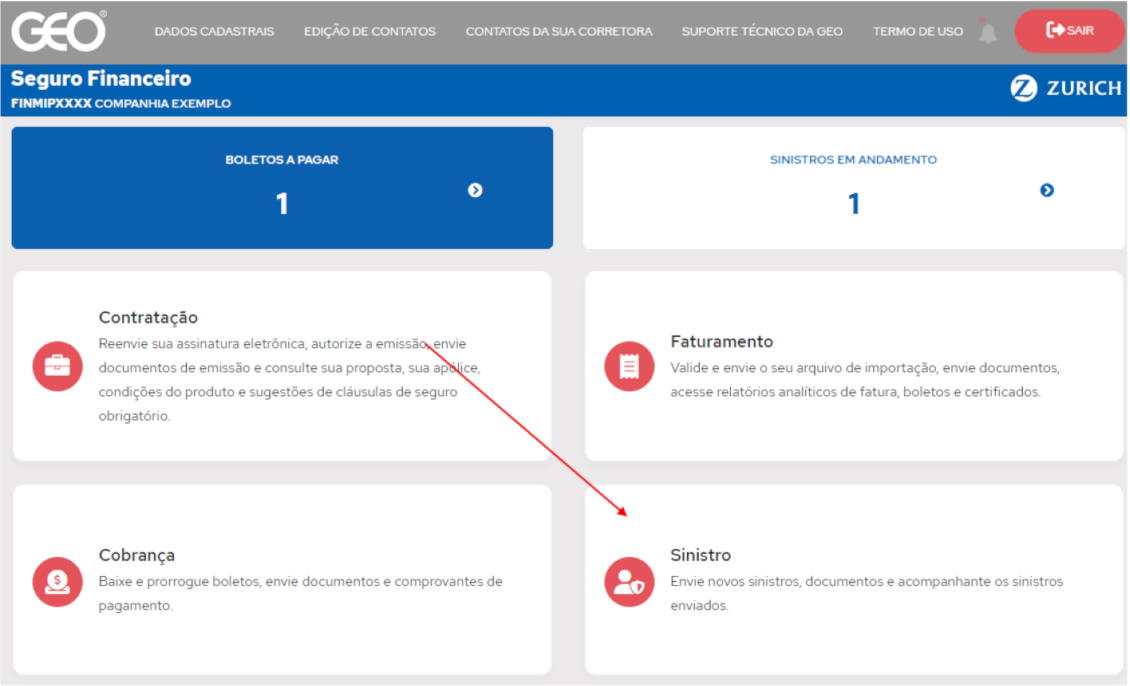Click the Sinistro description text
1130x686 pixels.
coord(866,593)
